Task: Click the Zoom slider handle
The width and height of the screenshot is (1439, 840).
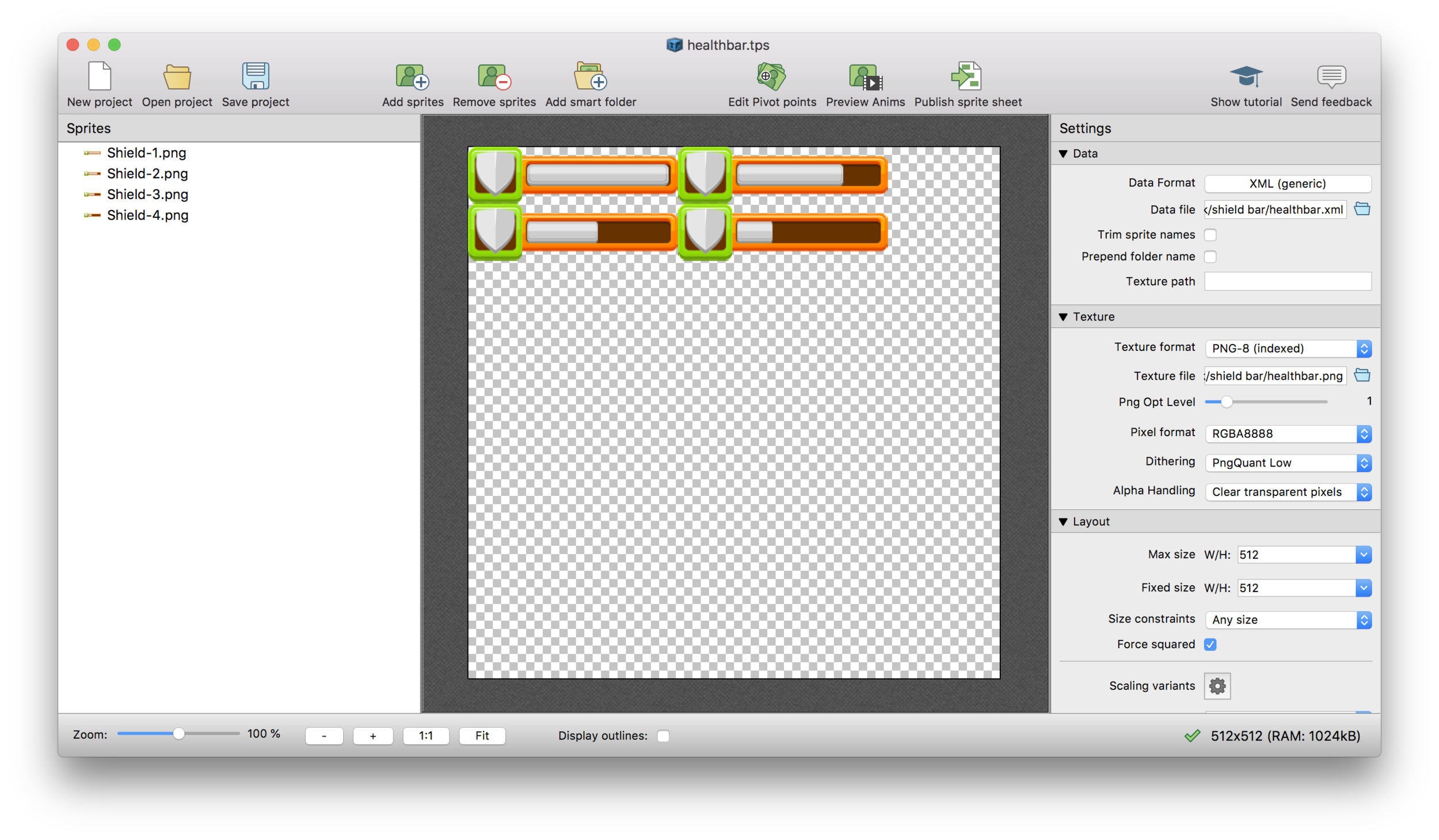Action: pos(178,734)
